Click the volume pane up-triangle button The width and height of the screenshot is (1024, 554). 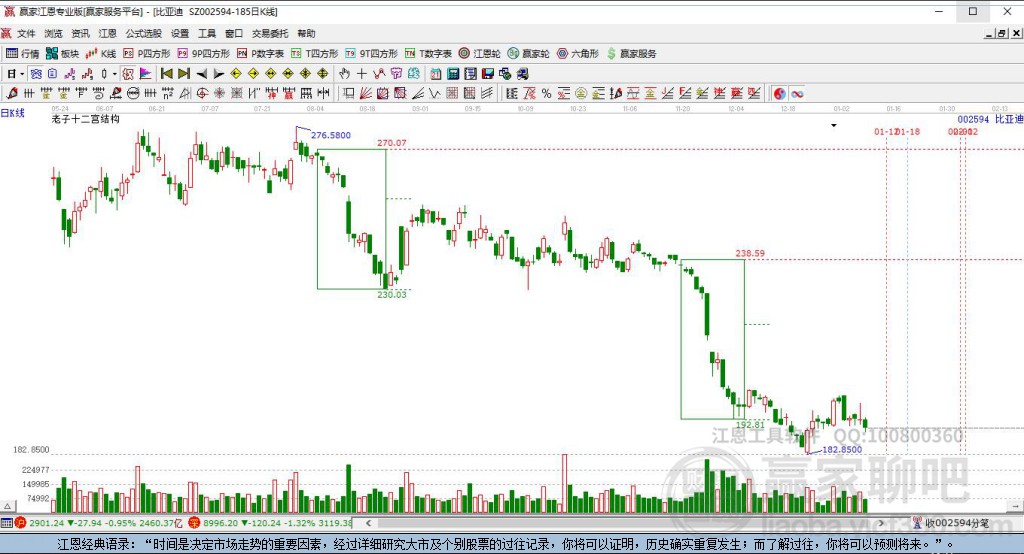click(x=7, y=506)
